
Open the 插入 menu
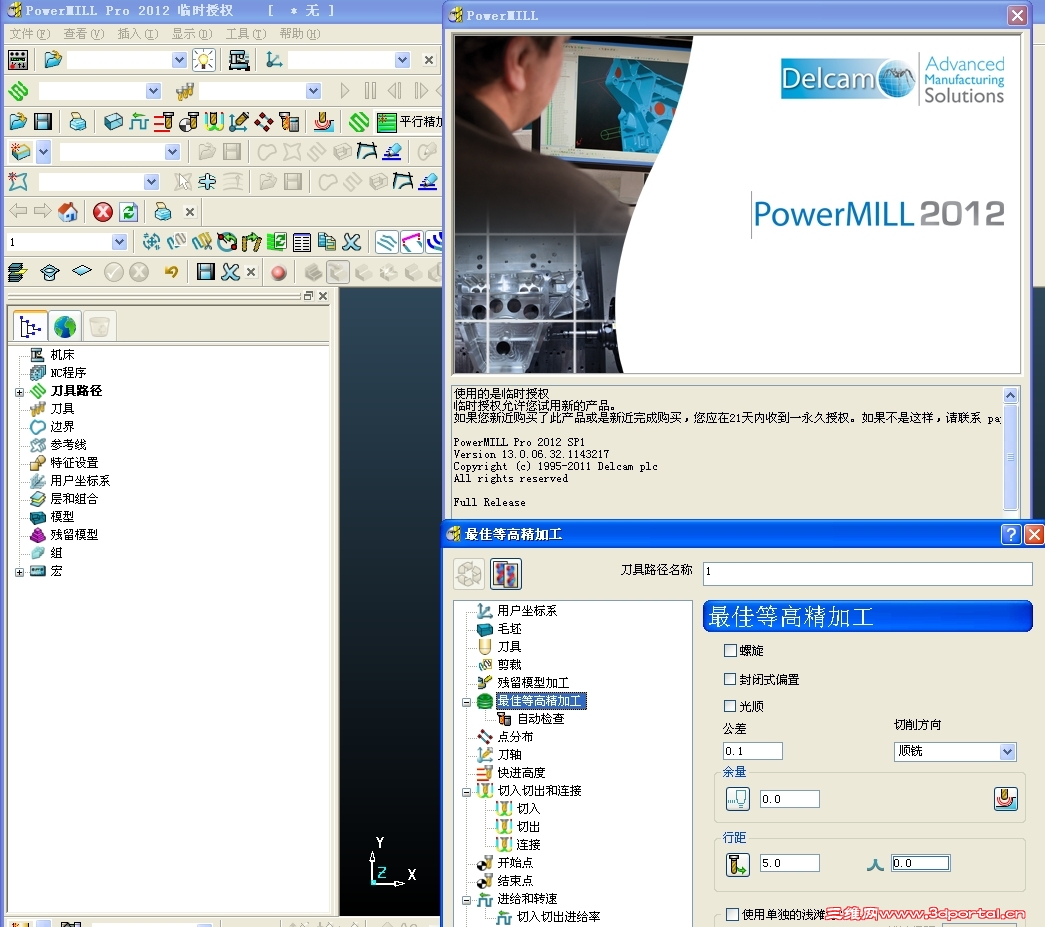point(137,34)
